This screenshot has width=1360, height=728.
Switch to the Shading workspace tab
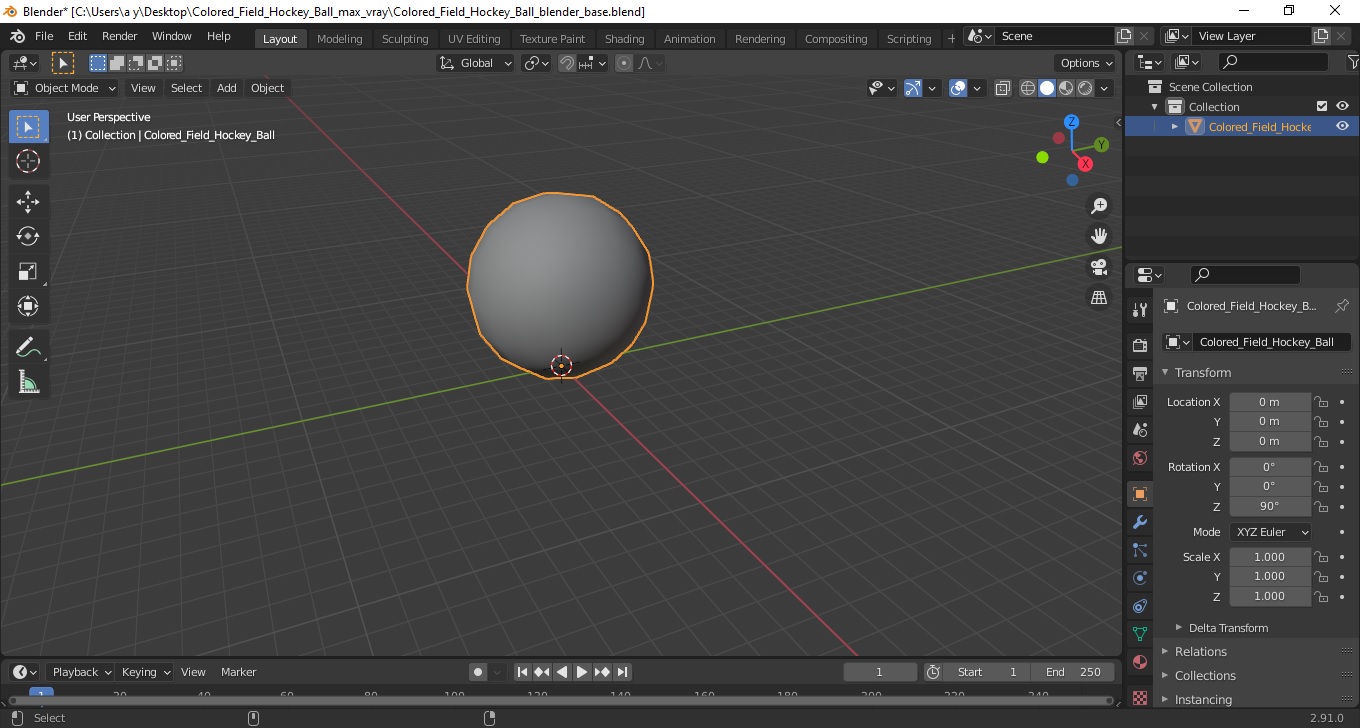pyautogui.click(x=625, y=39)
